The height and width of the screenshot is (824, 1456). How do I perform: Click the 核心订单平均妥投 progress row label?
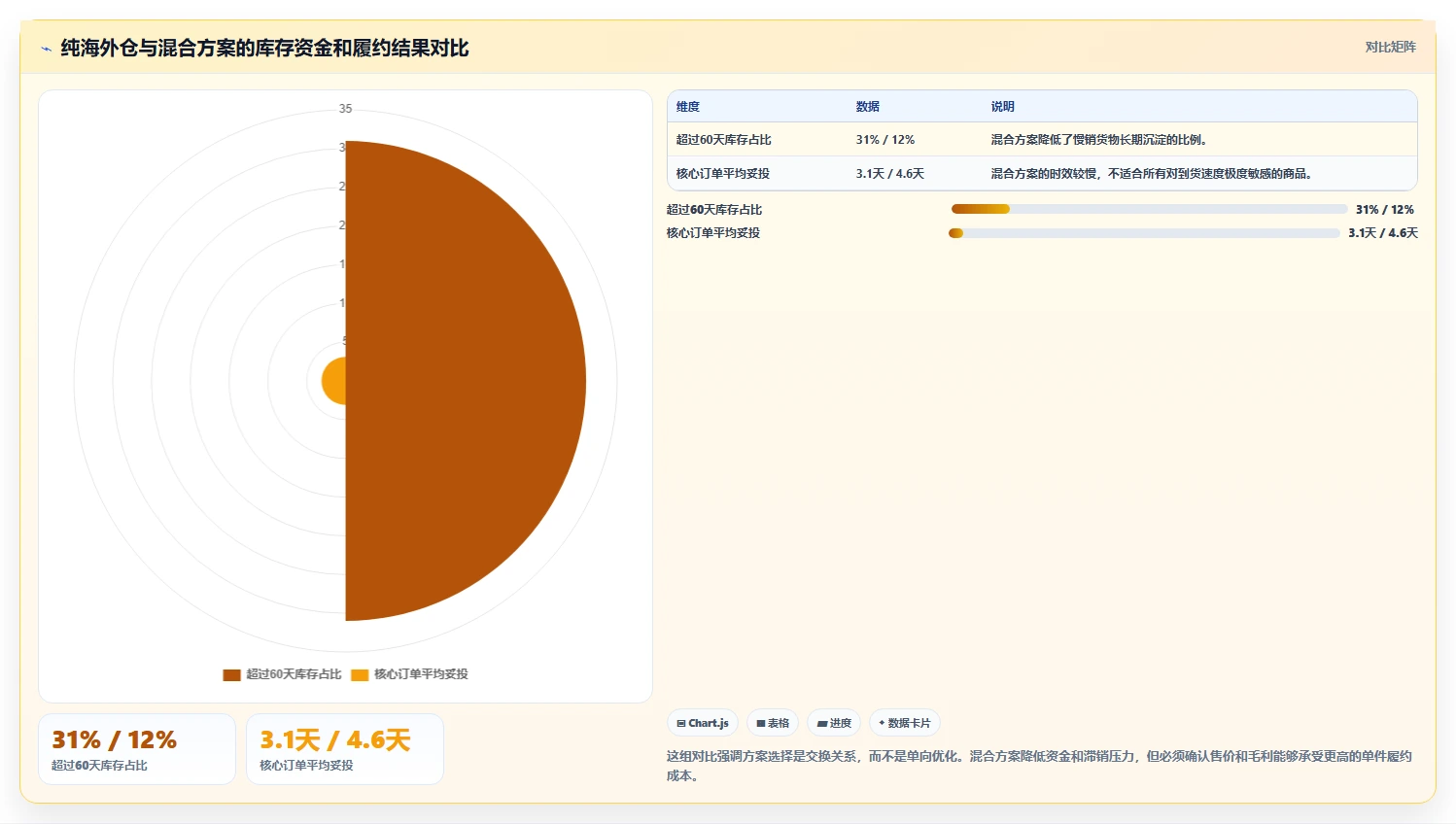713,233
